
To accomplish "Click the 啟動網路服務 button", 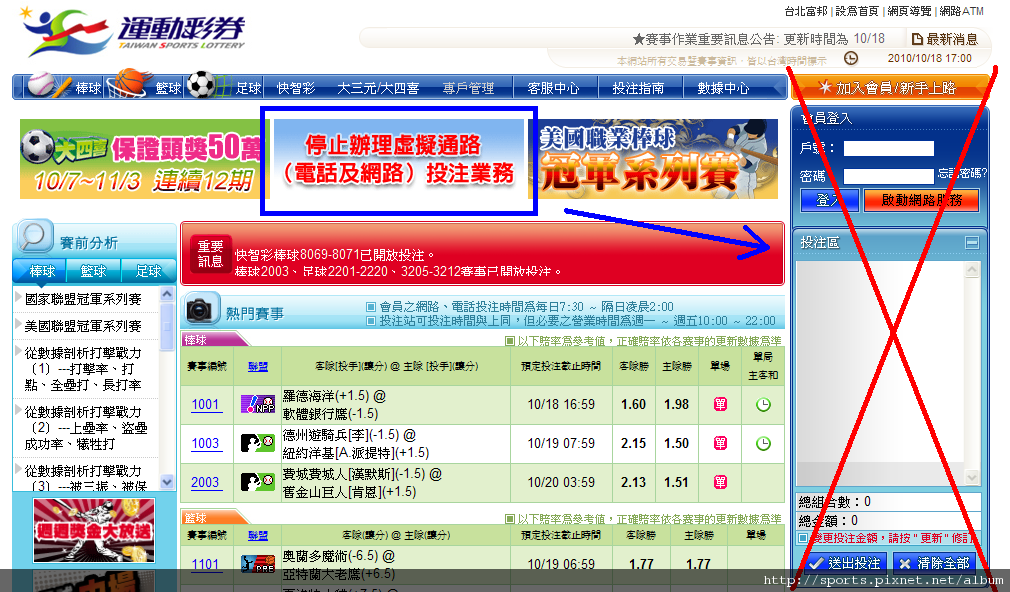I will 921,200.
